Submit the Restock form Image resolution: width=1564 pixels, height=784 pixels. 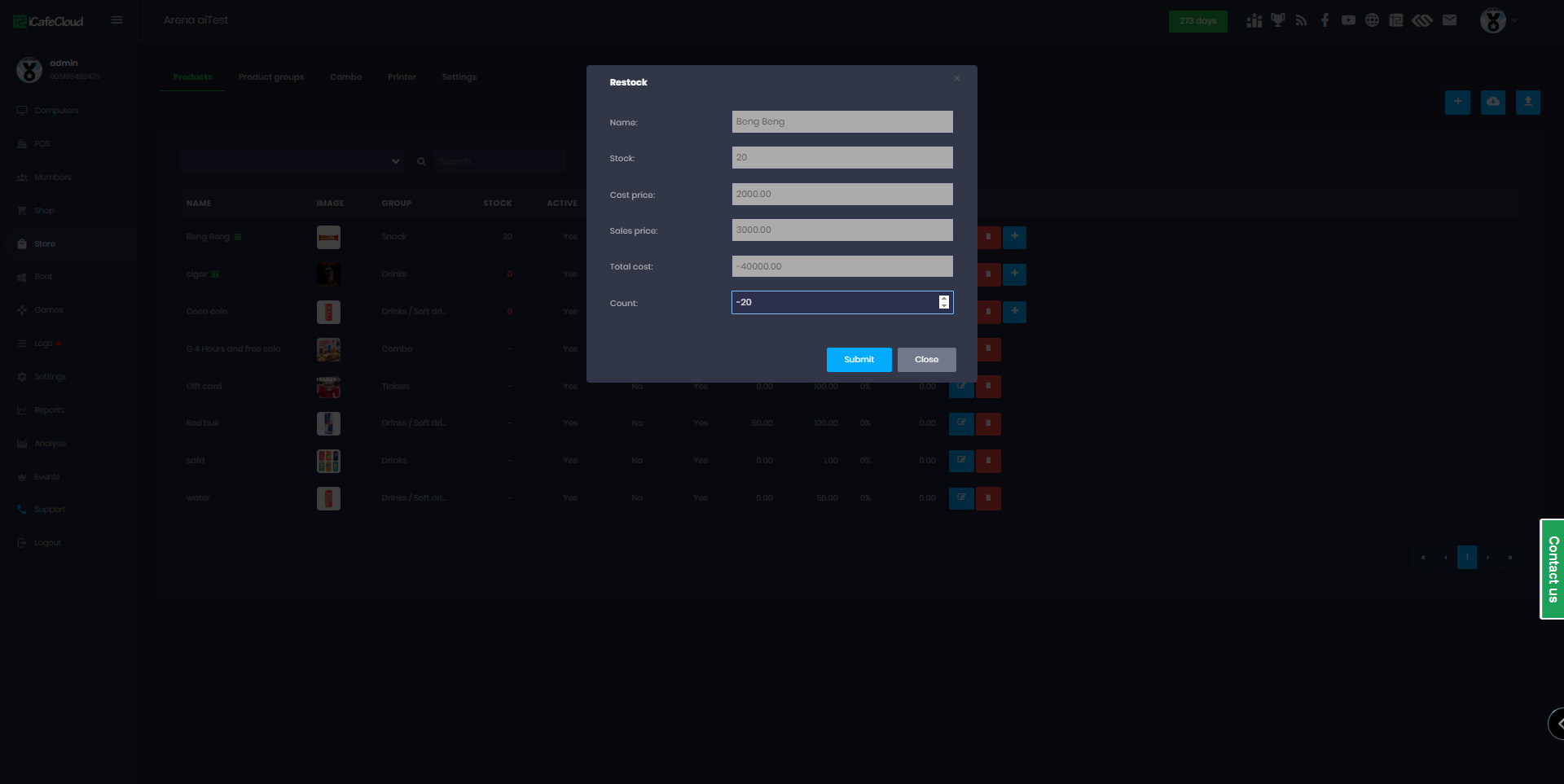[x=859, y=359]
